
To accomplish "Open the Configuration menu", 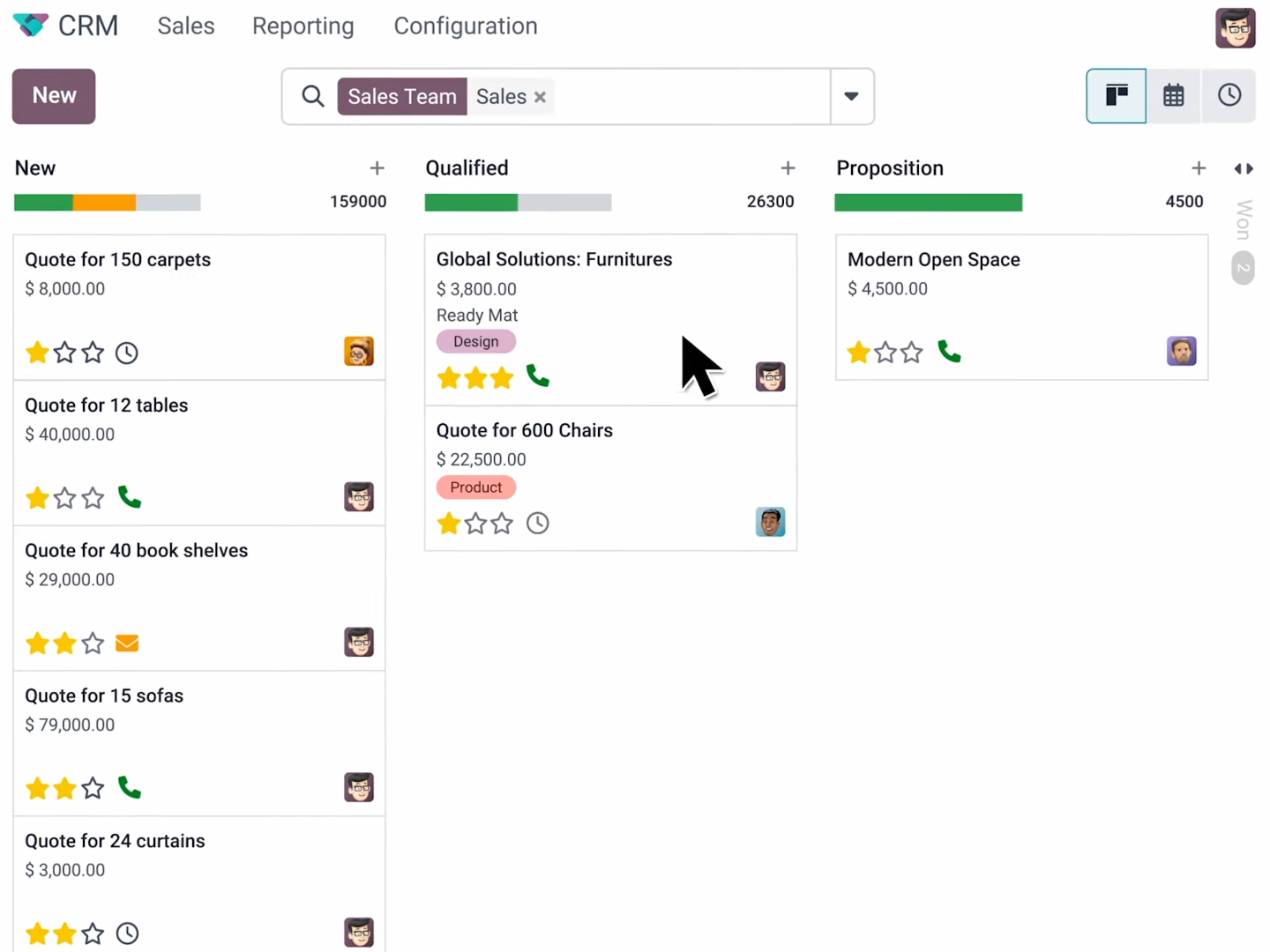I will [466, 26].
